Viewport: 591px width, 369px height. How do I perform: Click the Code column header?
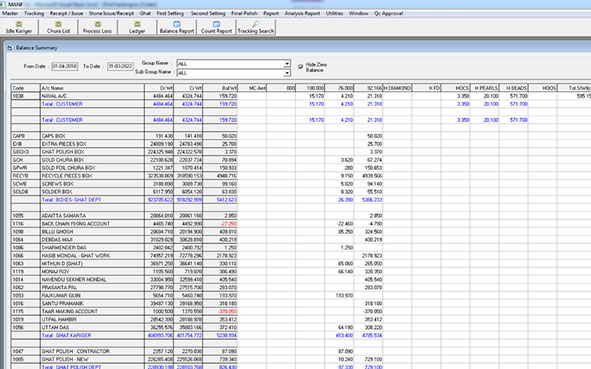coord(26,88)
